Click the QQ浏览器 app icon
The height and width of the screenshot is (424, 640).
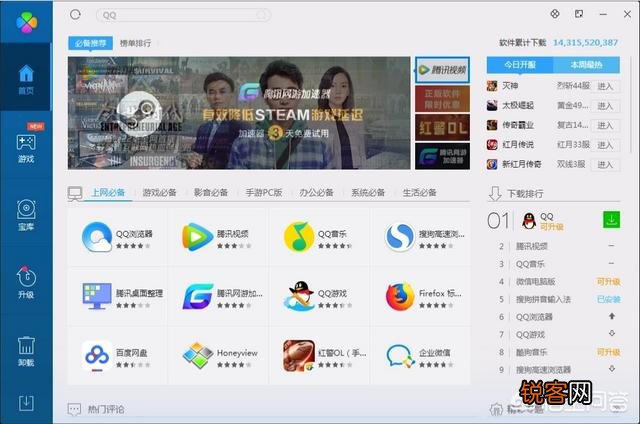coord(96,237)
